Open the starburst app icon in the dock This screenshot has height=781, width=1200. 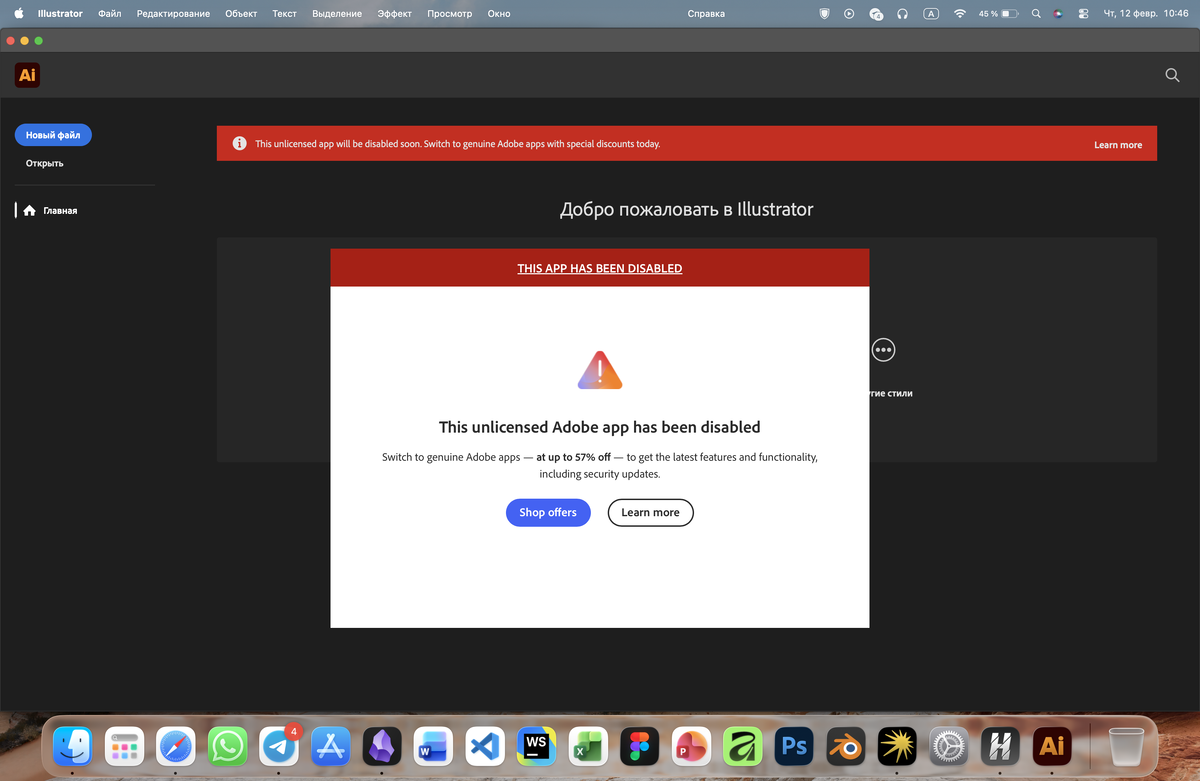point(897,746)
